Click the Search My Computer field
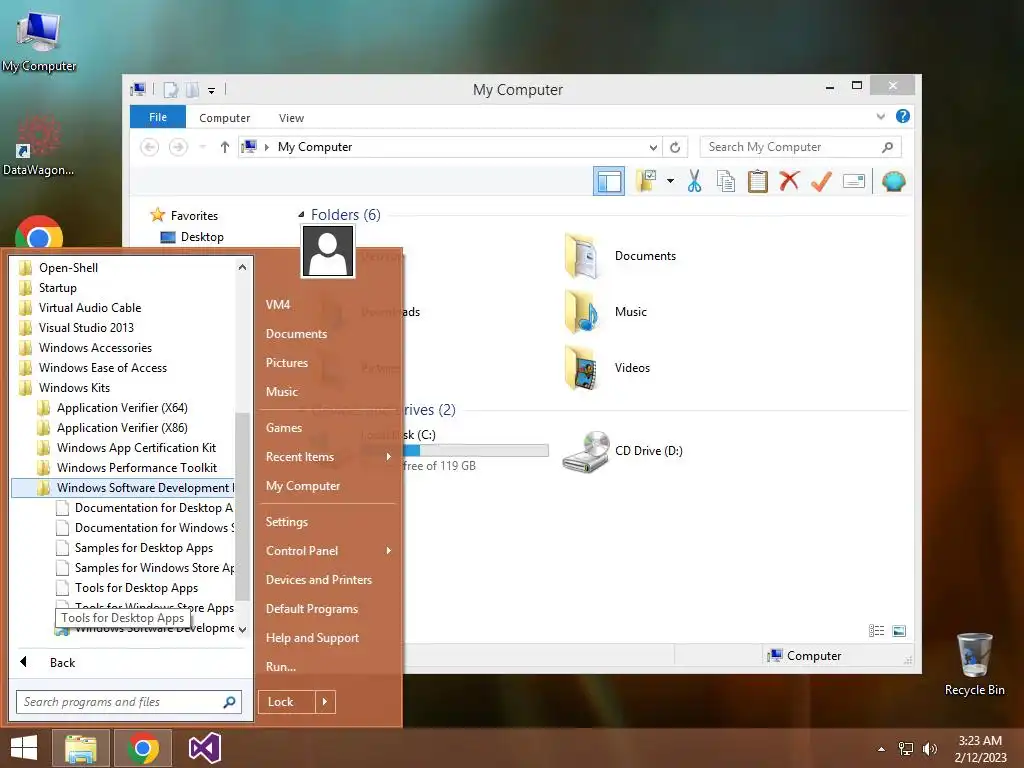Viewport: 1024px width, 768px height. coord(800,147)
